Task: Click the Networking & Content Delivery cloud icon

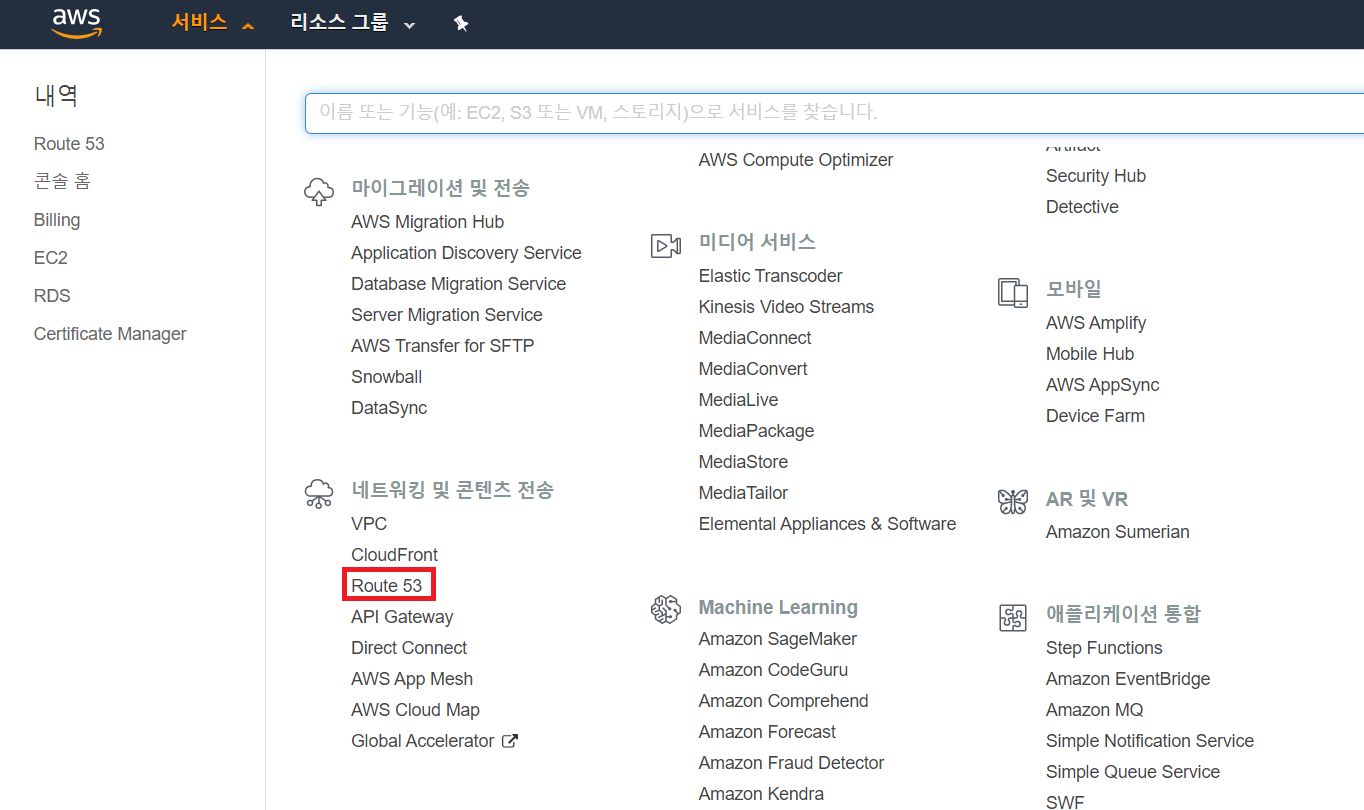Action: [x=319, y=493]
